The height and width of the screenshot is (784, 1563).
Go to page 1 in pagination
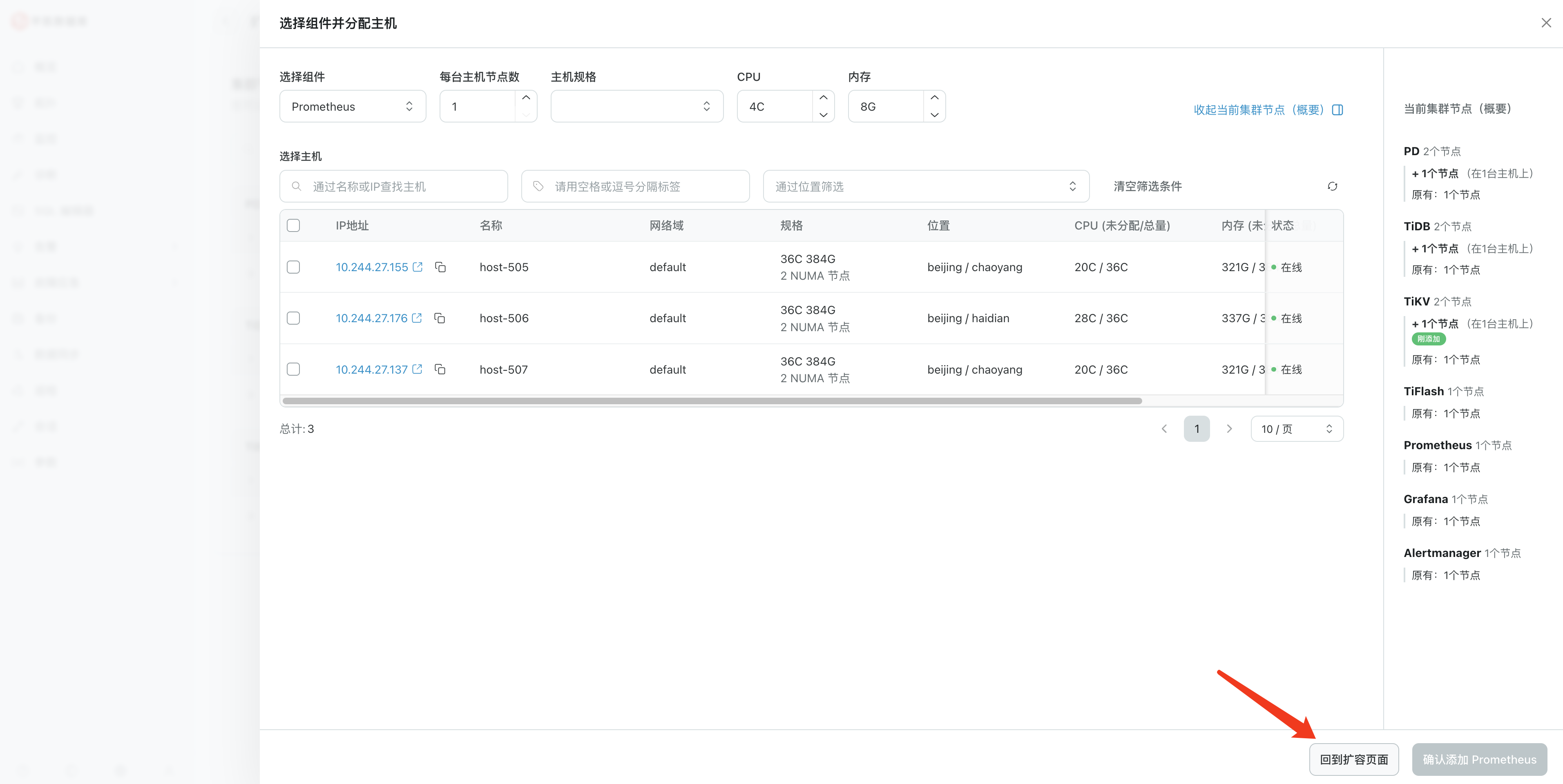pyautogui.click(x=1196, y=429)
